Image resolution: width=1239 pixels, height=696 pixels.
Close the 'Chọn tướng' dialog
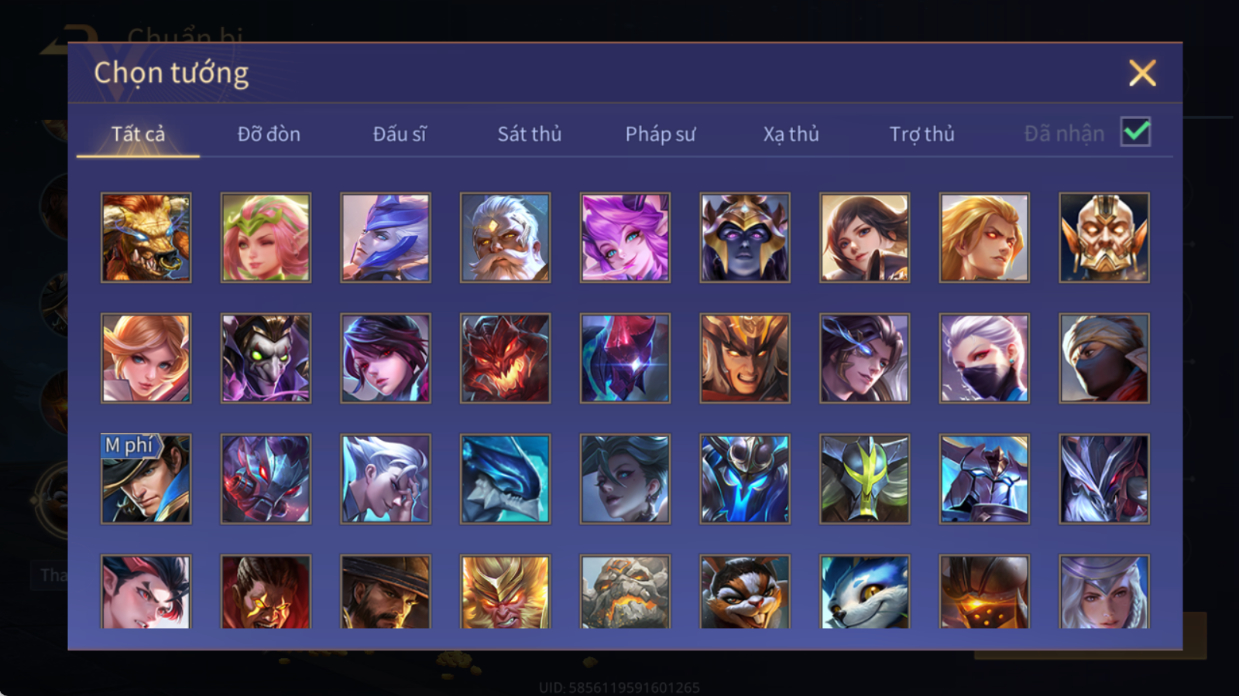(x=1142, y=73)
